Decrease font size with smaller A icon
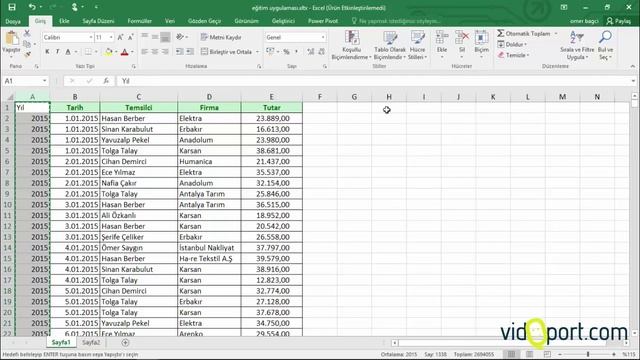Image resolution: width=640 pixels, height=360 pixels. pyautogui.click(x=131, y=37)
